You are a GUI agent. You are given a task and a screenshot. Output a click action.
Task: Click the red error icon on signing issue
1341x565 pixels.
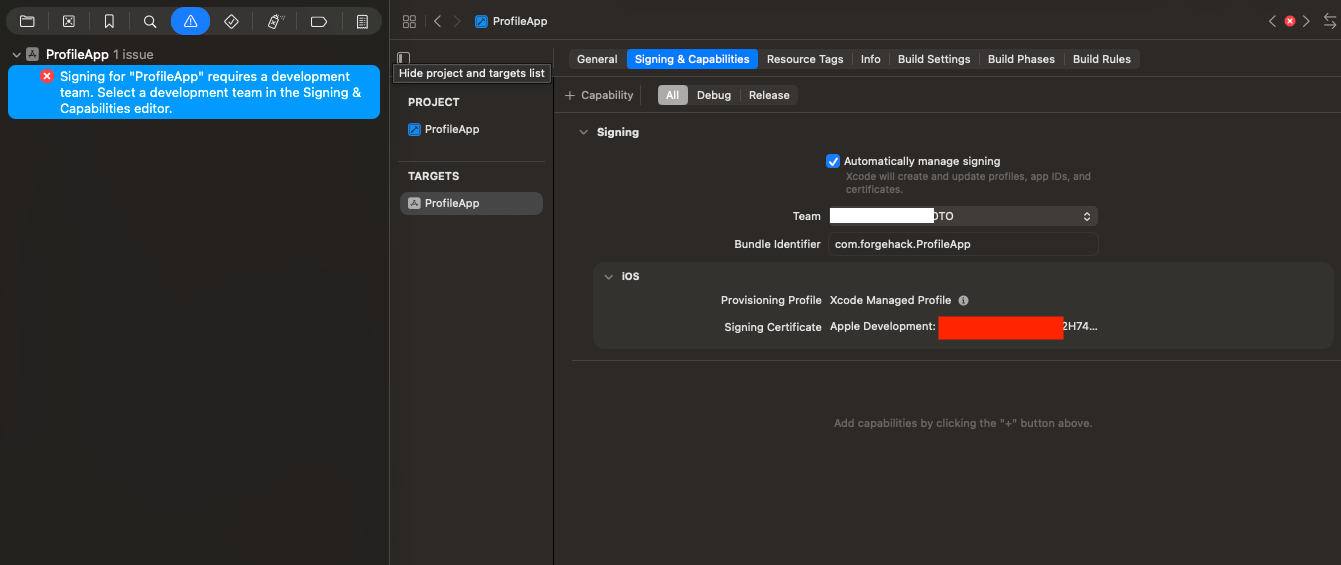coord(46,76)
